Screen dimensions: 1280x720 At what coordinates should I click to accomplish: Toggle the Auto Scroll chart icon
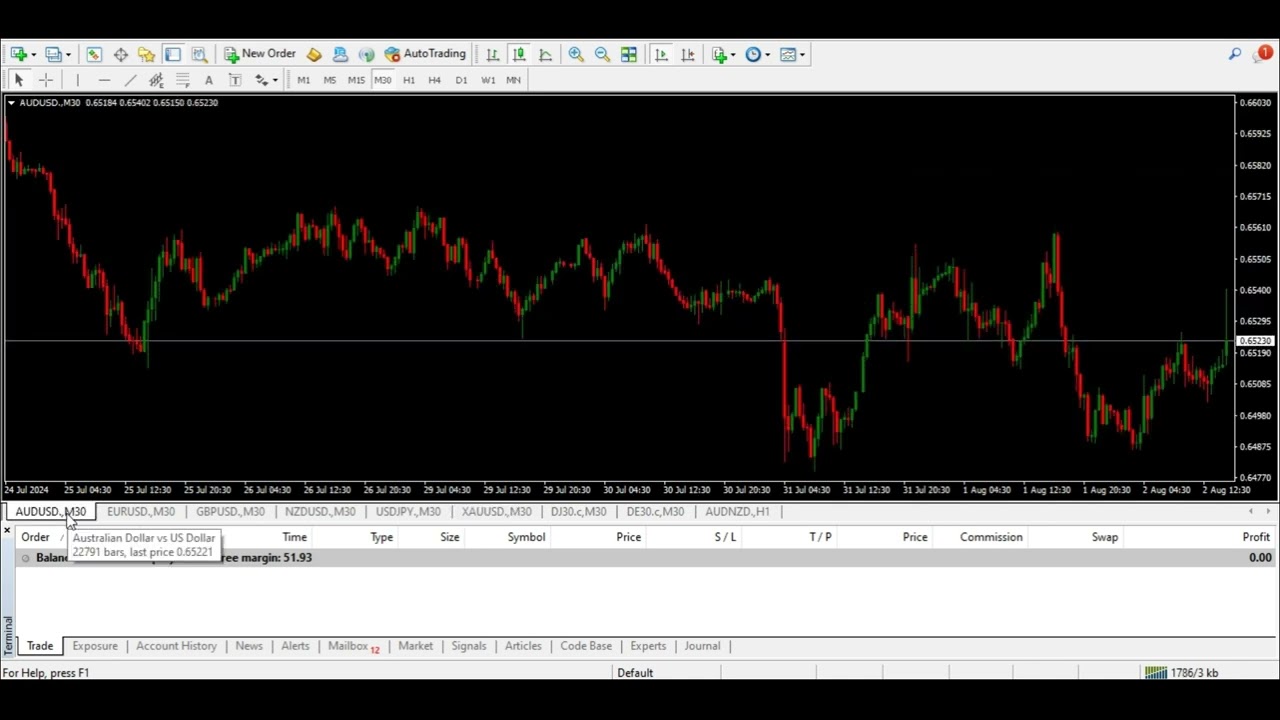[x=661, y=54]
